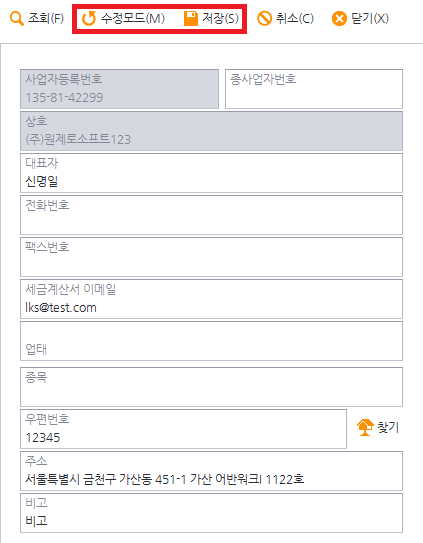Viewport: 423px width, 543px height.
Task: Save using the 저장(S) label
Action: [x=220, y=18]
